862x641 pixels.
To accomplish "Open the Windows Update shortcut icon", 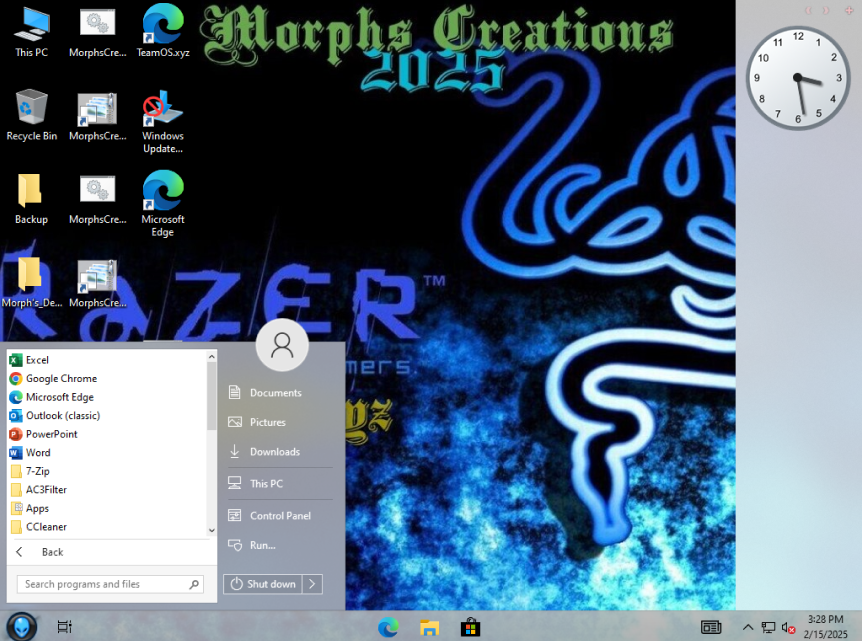I will coord(163,121).
